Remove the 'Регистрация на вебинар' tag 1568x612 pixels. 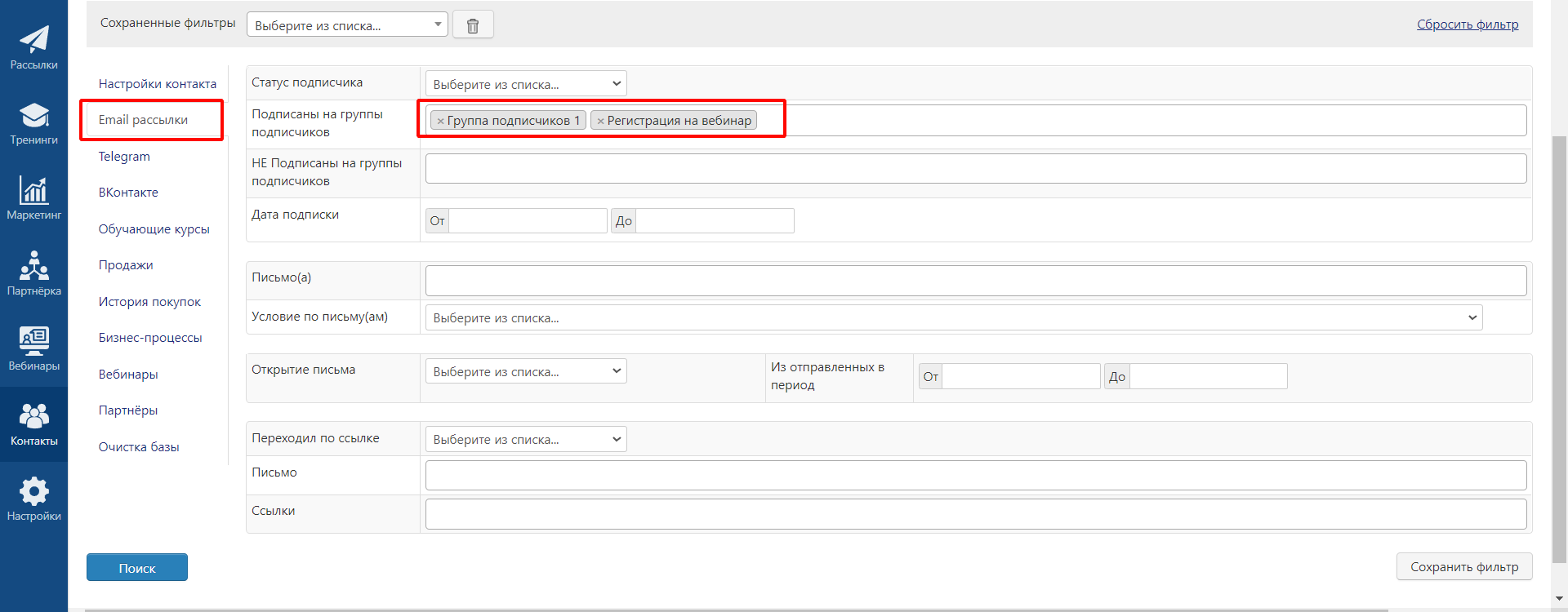tap(600, 121)
